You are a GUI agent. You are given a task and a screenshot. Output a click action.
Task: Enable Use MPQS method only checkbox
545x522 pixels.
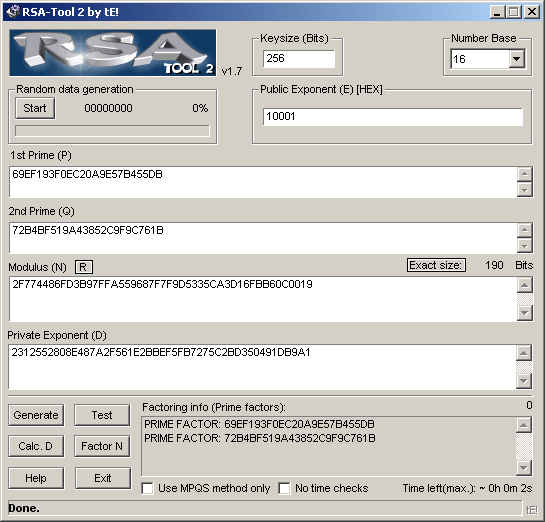147,488
